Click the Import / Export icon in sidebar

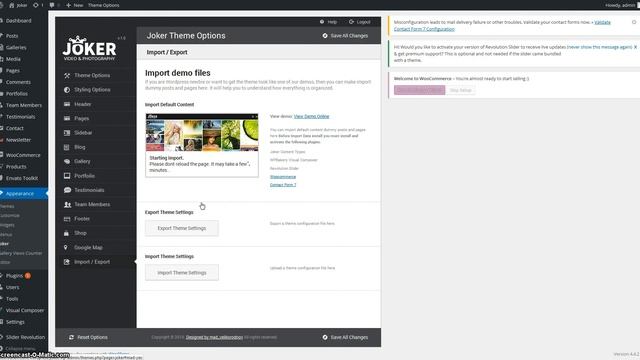(67, 262)
